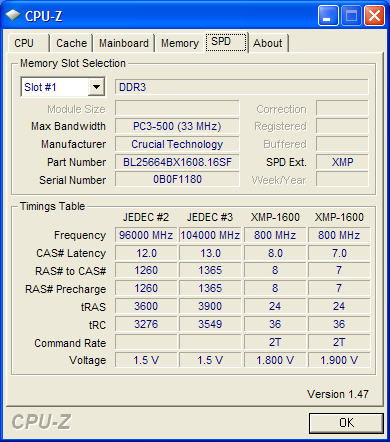Screen dimensions: 390x442
Task: Click the OK button
Action: pyautogui.click(x=346, y=423)
